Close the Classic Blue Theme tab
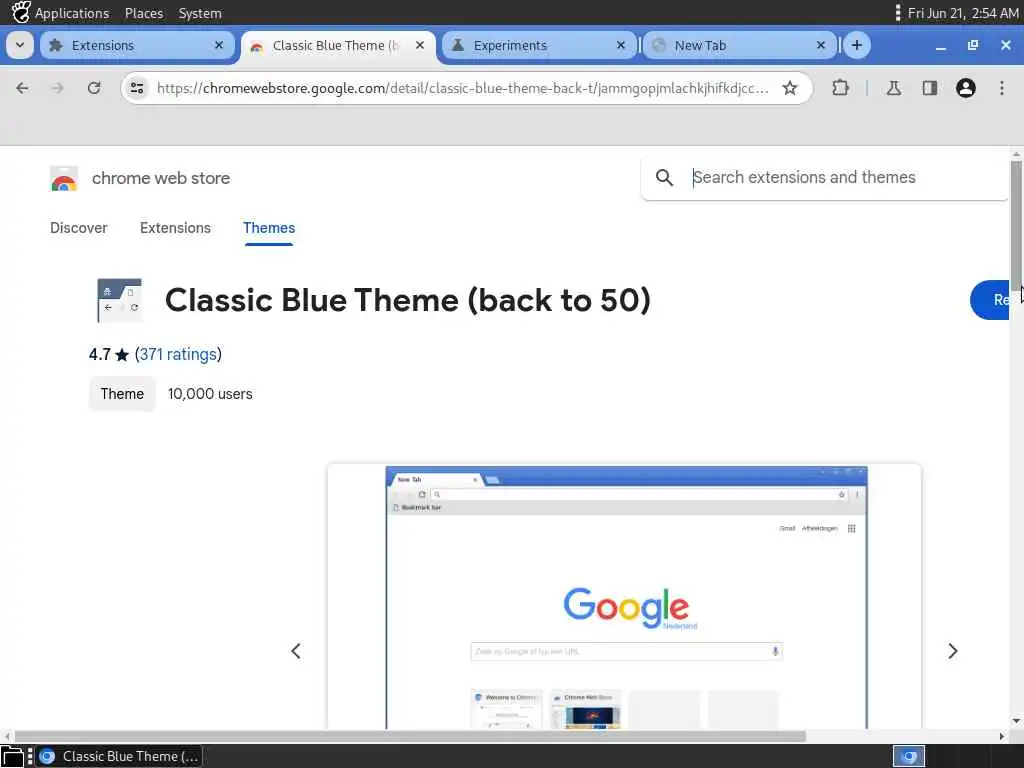 (x=420, y=45)
